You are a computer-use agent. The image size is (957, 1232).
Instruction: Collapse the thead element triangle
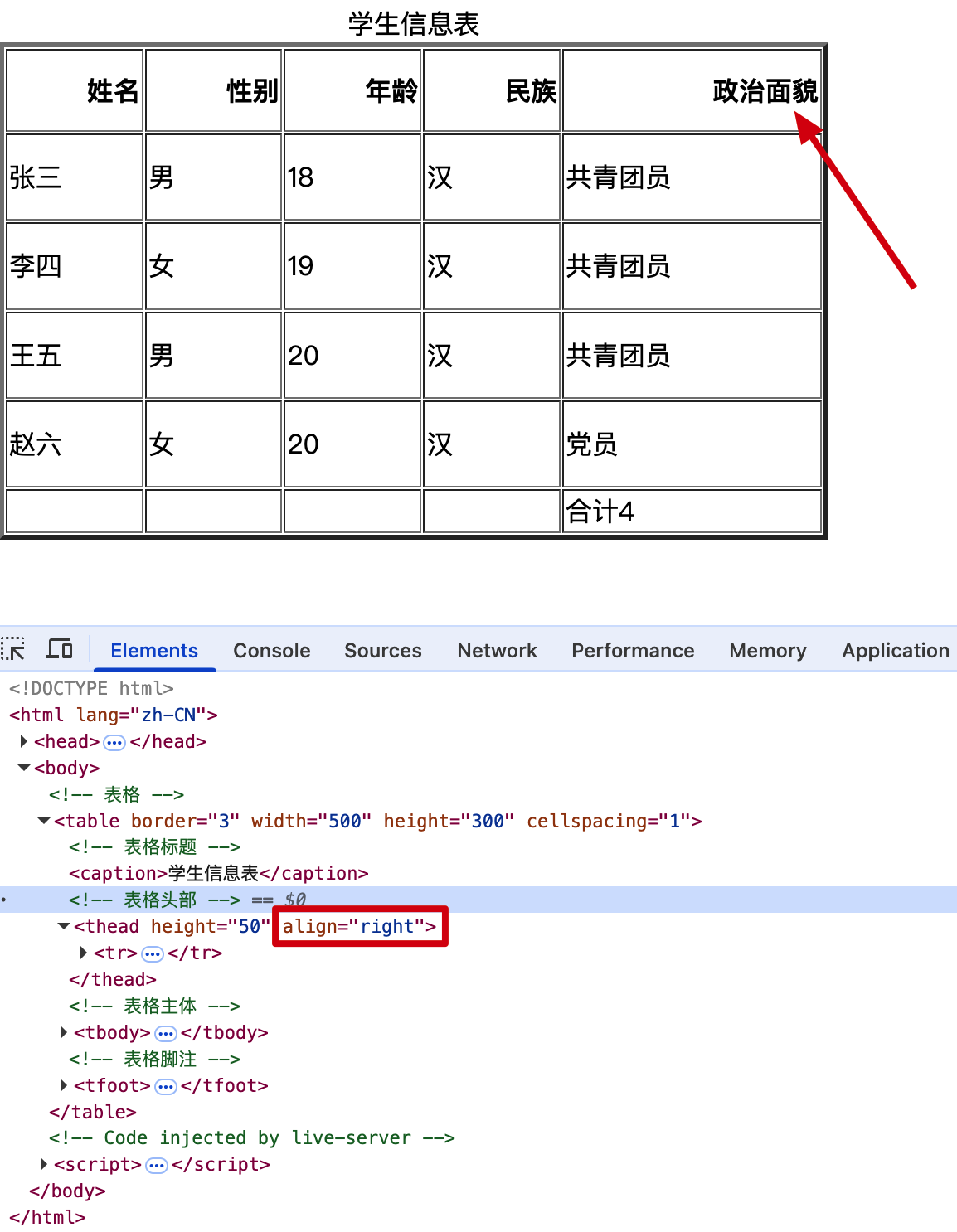[x=64, y=926]
